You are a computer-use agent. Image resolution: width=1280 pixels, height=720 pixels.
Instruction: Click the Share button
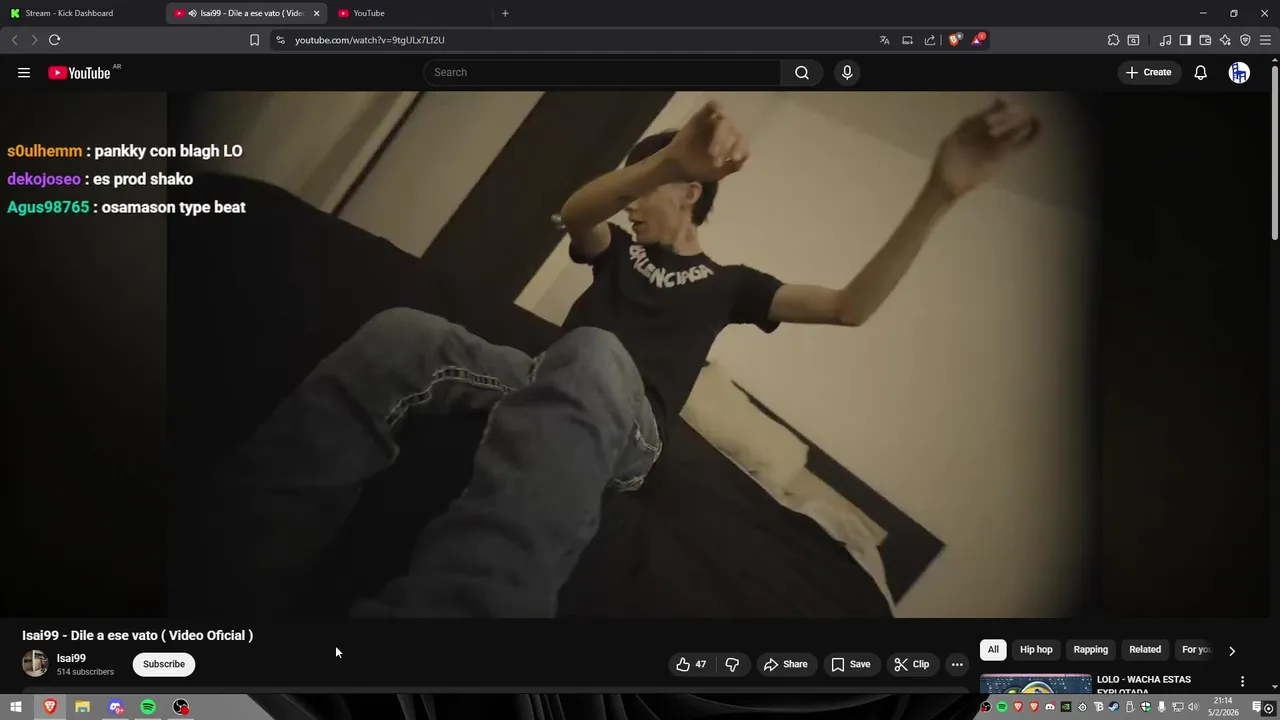(785, 664)
